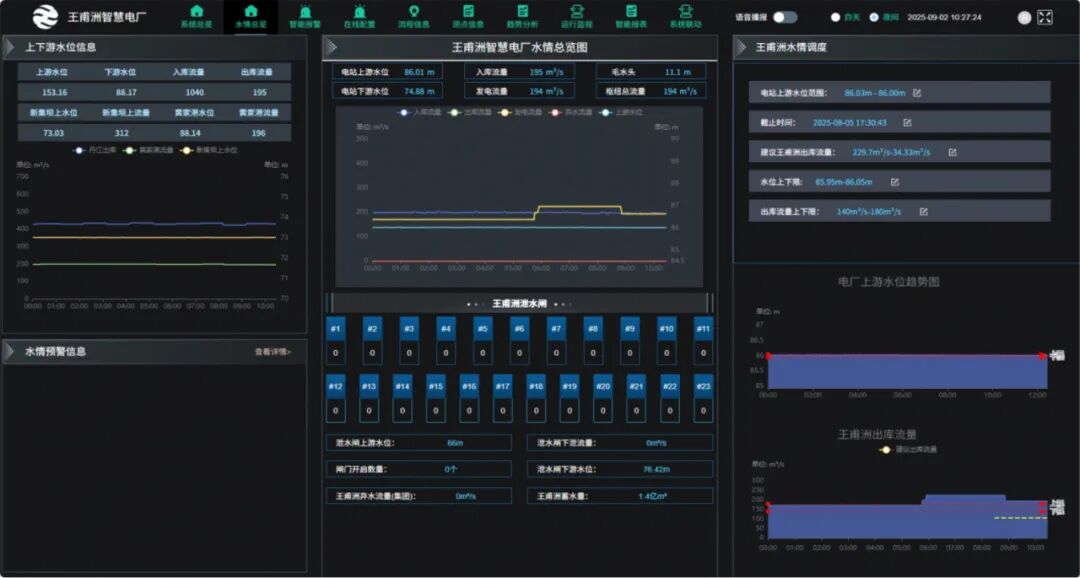Click the edit icon beside 水位上下限
This screenshot has width=1080, height=578.
tap(895, 182)
